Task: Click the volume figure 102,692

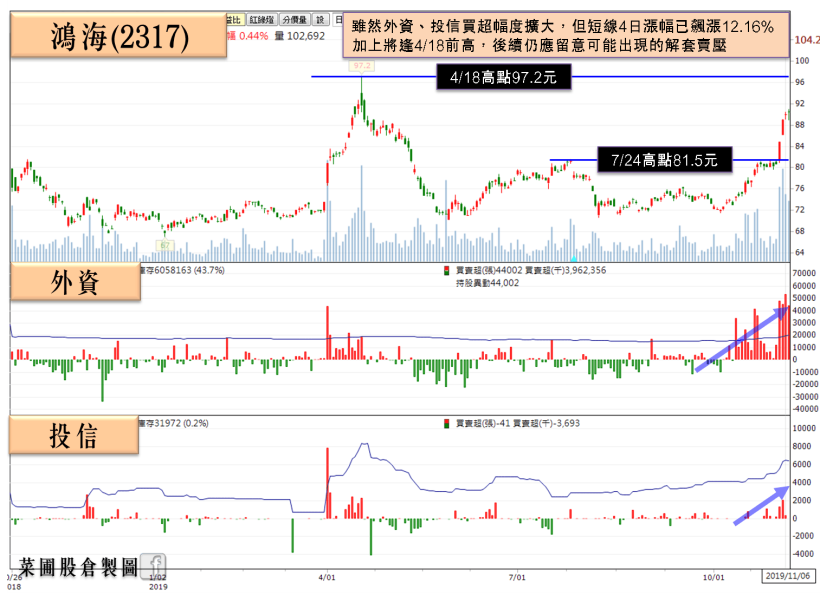Action: (x=305, y=36)
